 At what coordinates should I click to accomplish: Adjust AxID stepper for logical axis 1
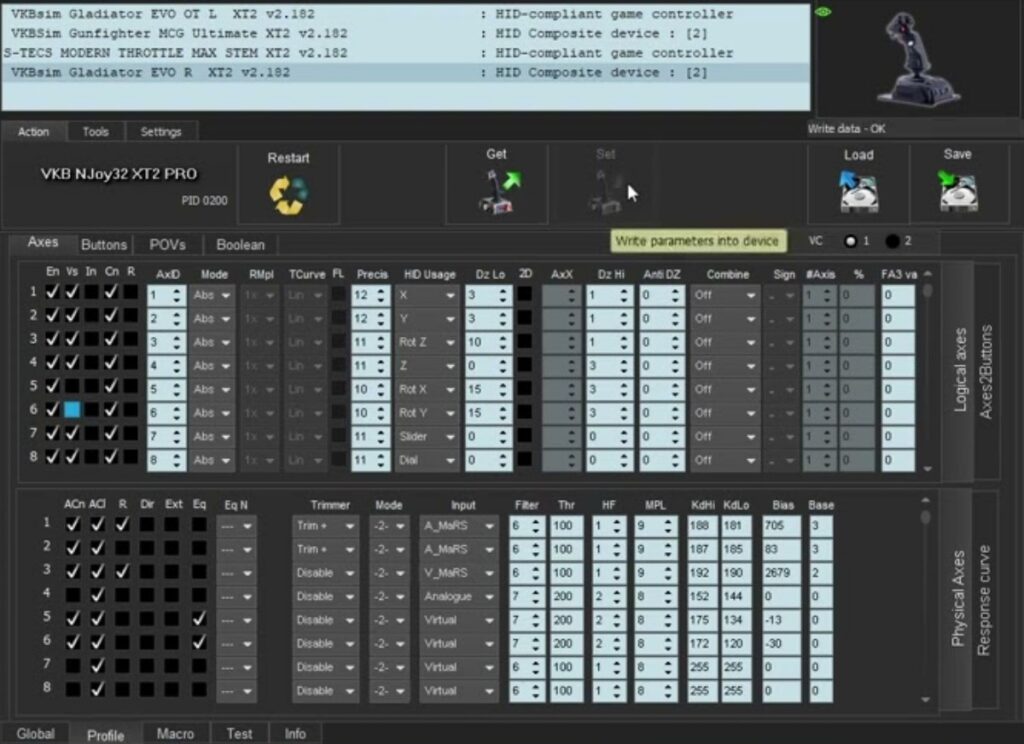pos(176,295)
